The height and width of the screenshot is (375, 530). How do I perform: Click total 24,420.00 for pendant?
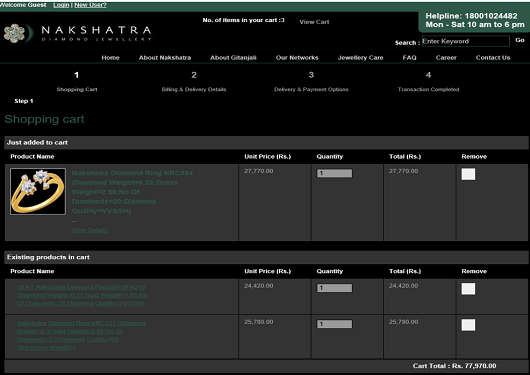pyautogui.click(x=403, y=286)
